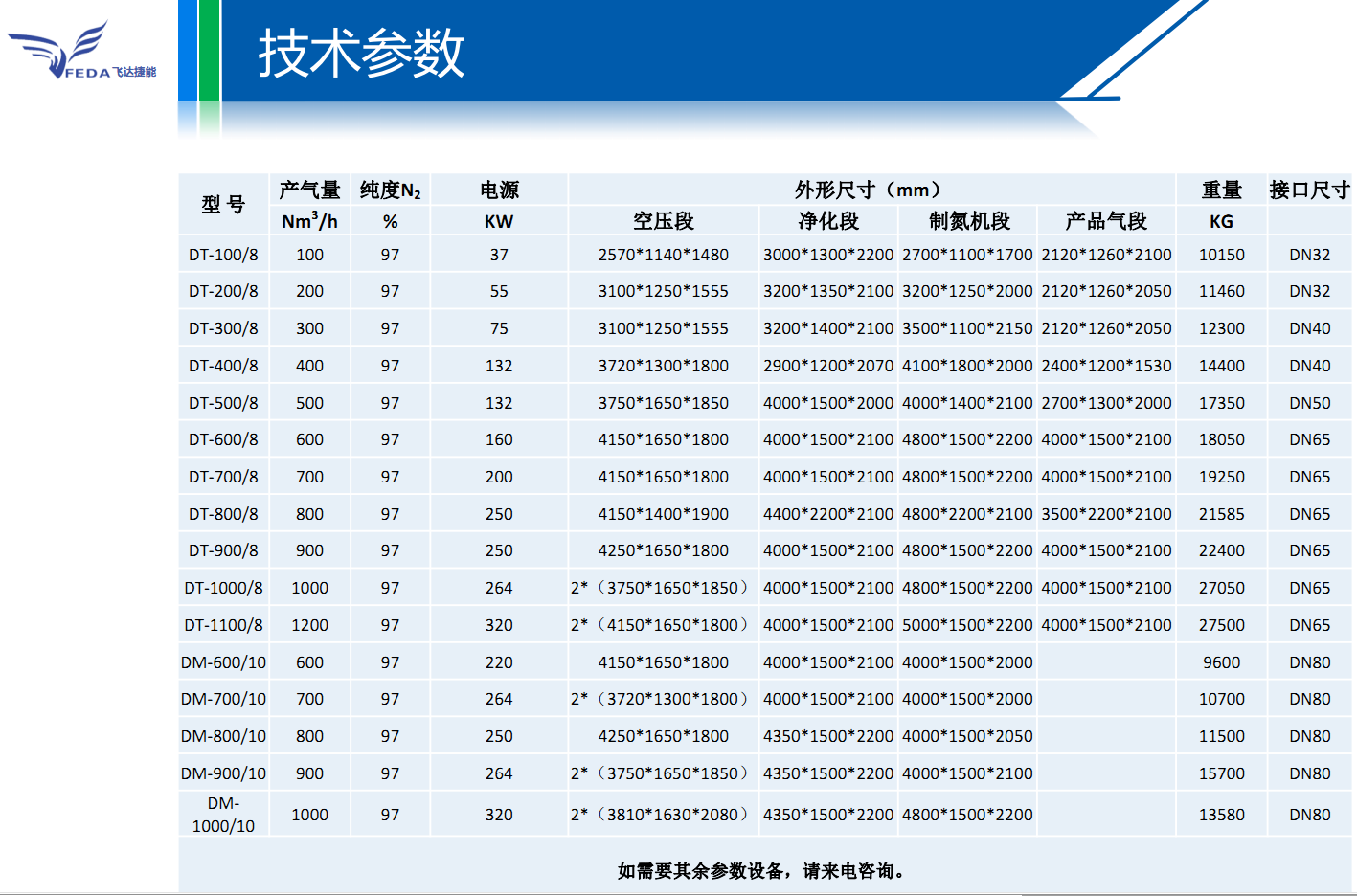Select the 空压段 sub-header
1357x896 pixels.
(663, 221)
